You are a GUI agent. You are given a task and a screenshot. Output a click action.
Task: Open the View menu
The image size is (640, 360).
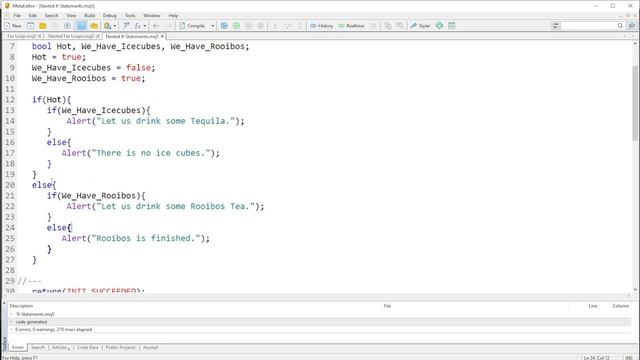point(71,16)
